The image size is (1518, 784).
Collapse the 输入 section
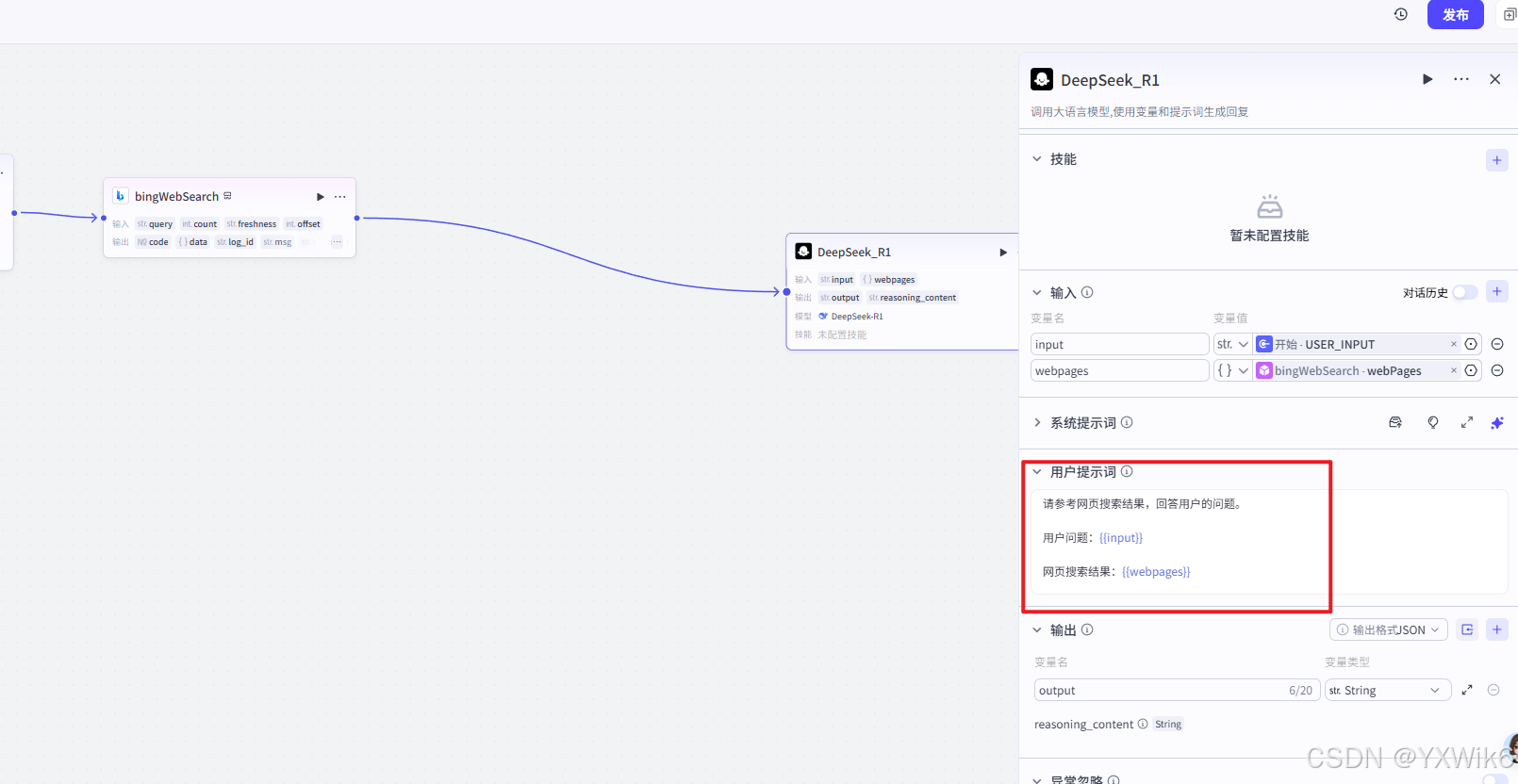pyautogui.click(x=1037, y=292)
